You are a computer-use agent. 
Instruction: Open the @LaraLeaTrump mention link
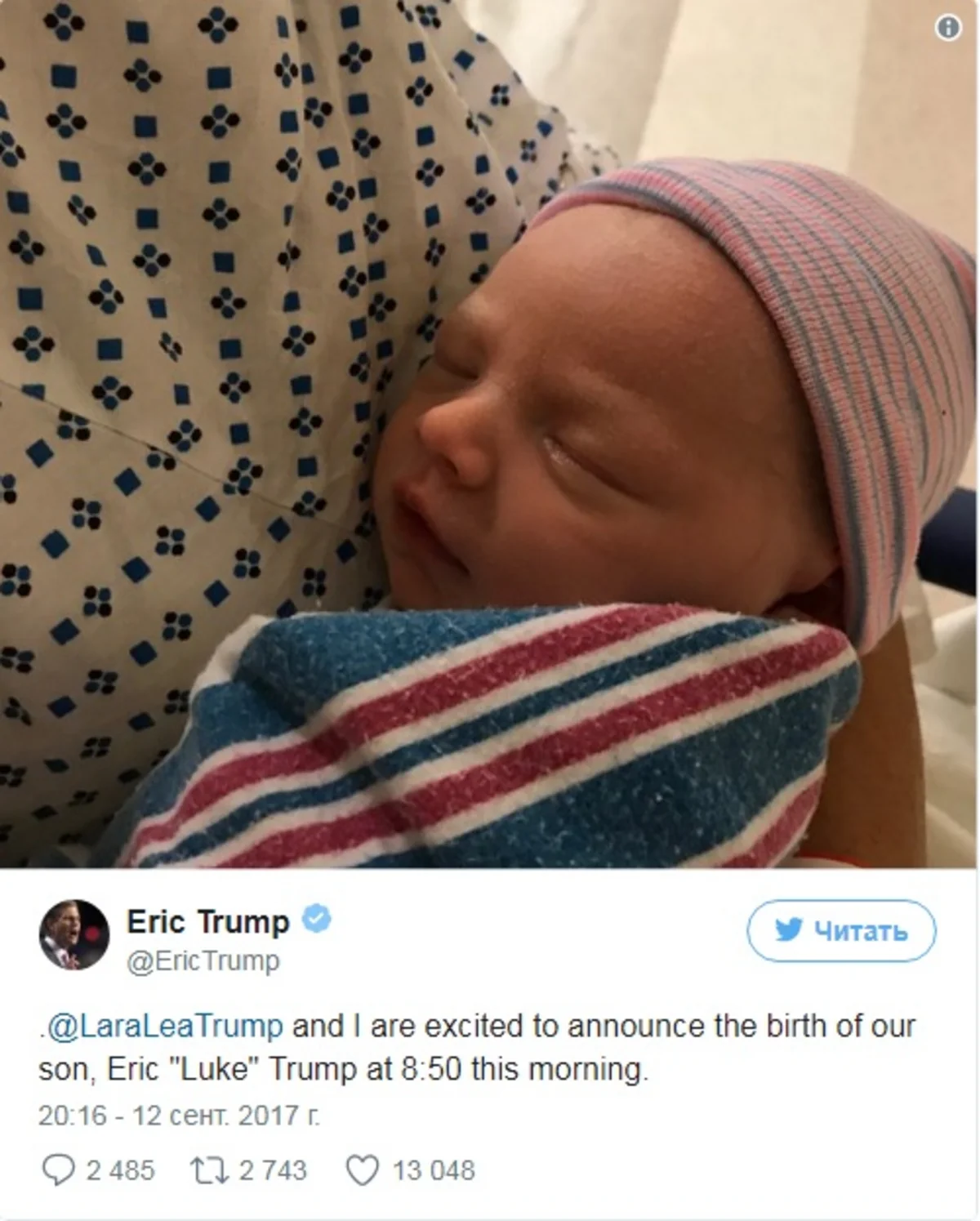tap(165, 1025)
